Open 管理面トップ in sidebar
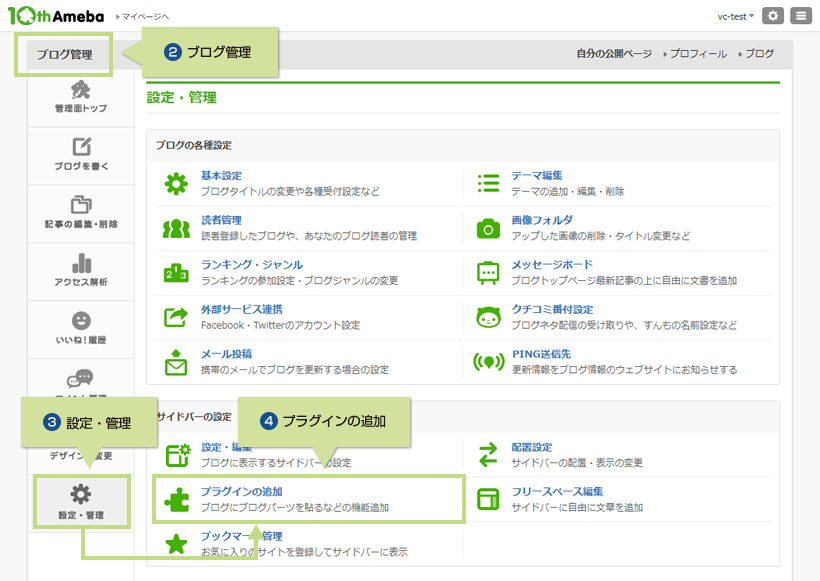820x581 pixels. [x=81, y=98]
